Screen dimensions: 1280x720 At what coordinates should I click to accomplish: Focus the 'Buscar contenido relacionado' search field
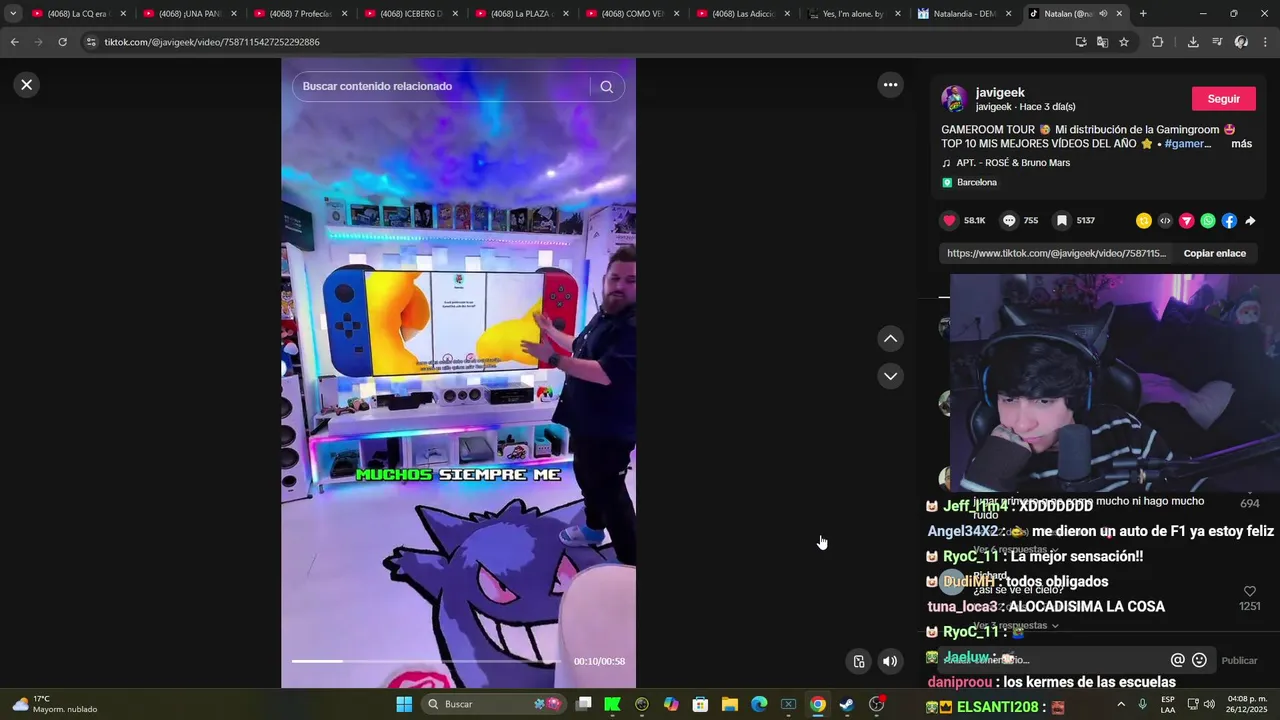[445, 87]
